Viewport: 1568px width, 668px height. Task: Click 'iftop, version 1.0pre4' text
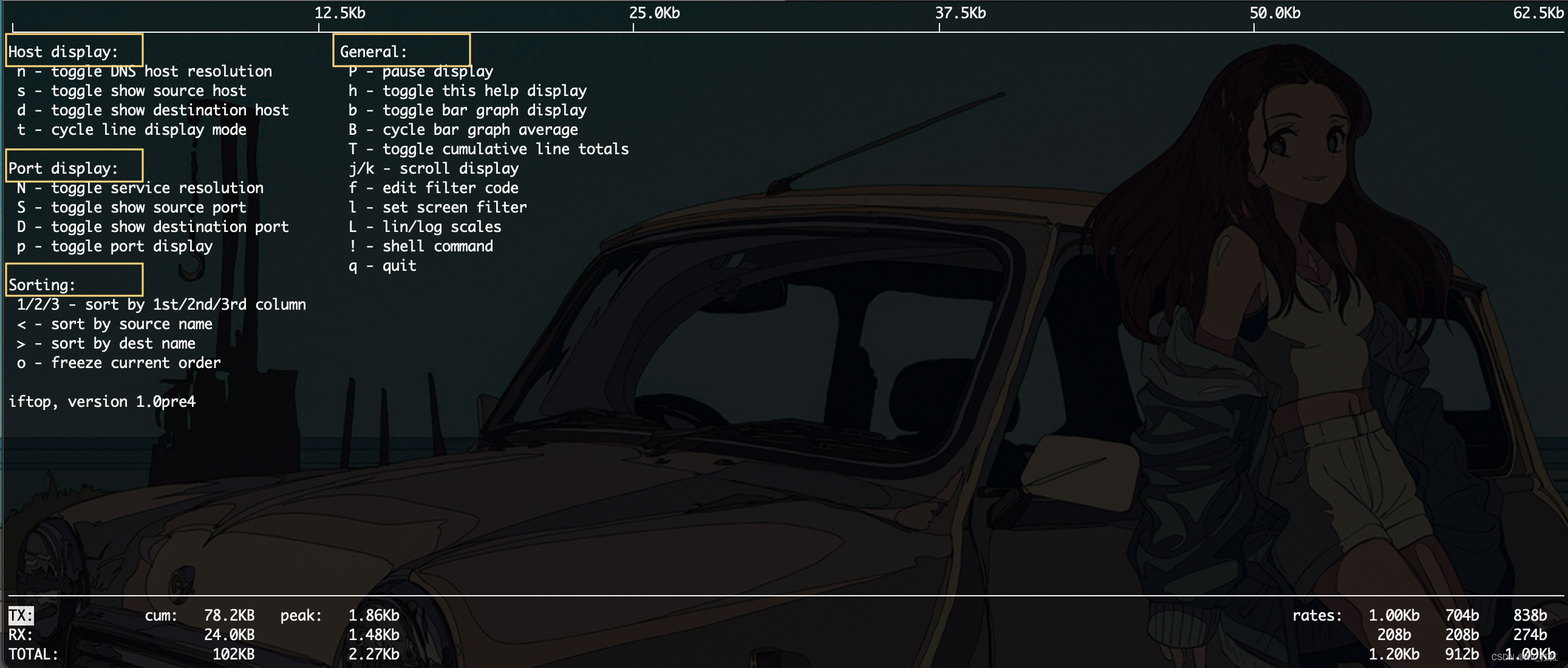[101, 402]
